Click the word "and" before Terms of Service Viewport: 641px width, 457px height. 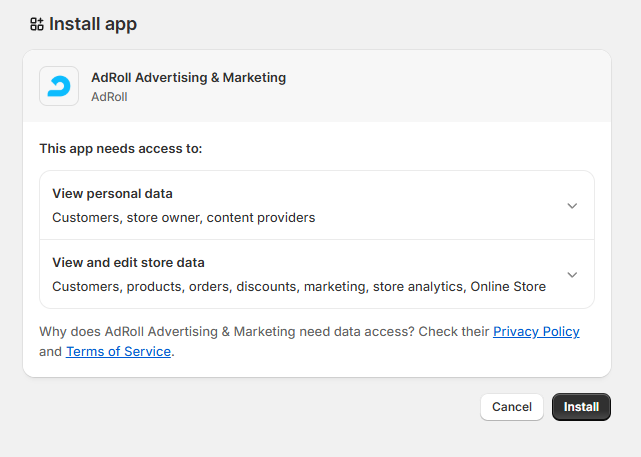50,351
